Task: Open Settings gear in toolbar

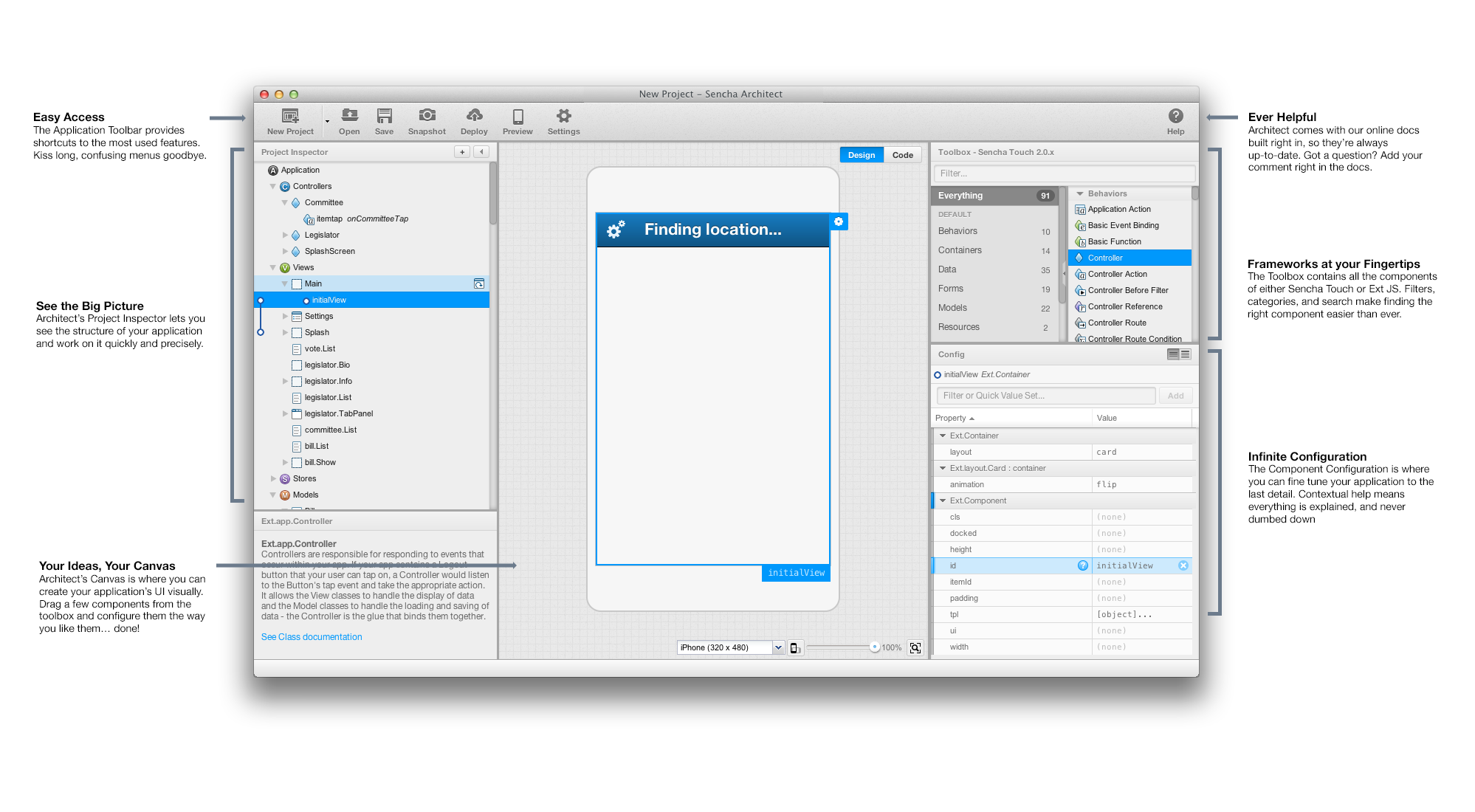Action: [563, 116]
